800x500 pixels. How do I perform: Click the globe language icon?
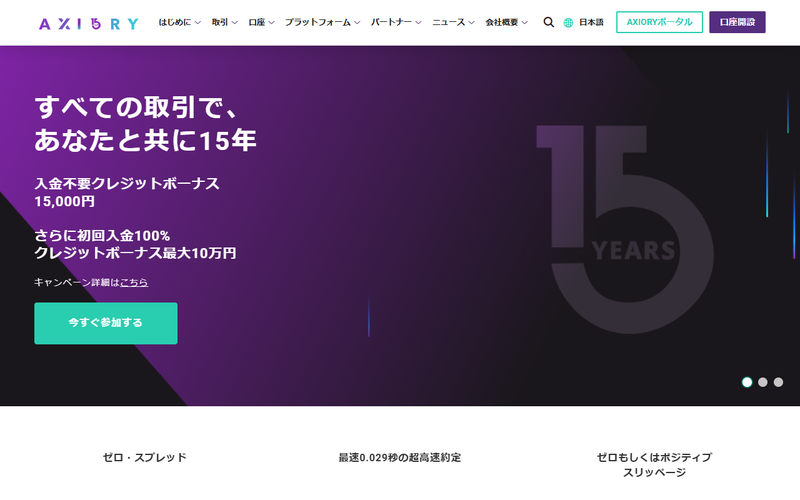[568, 22]
